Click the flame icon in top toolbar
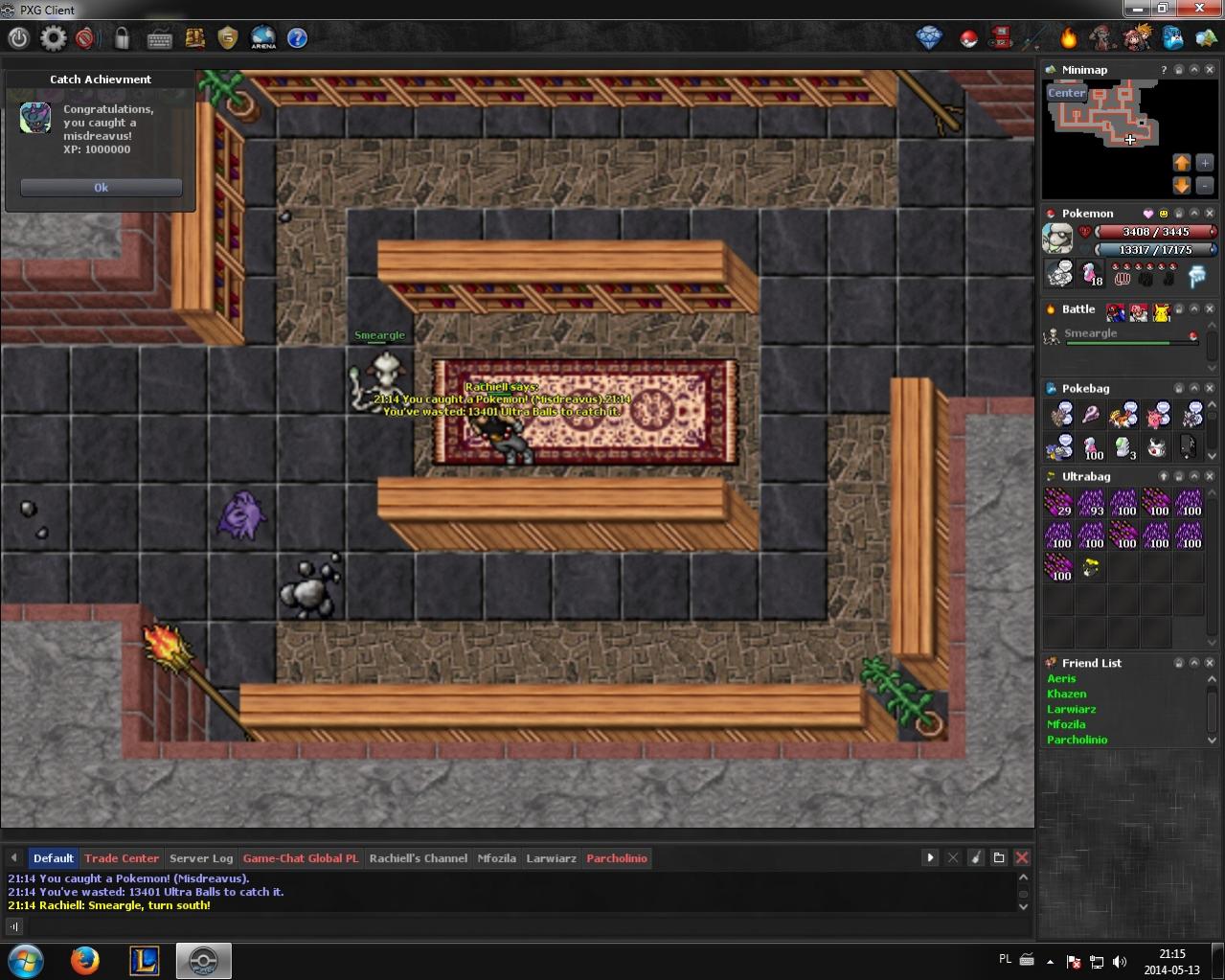Screen dimensions: 1225x980 pos(1068,38)
